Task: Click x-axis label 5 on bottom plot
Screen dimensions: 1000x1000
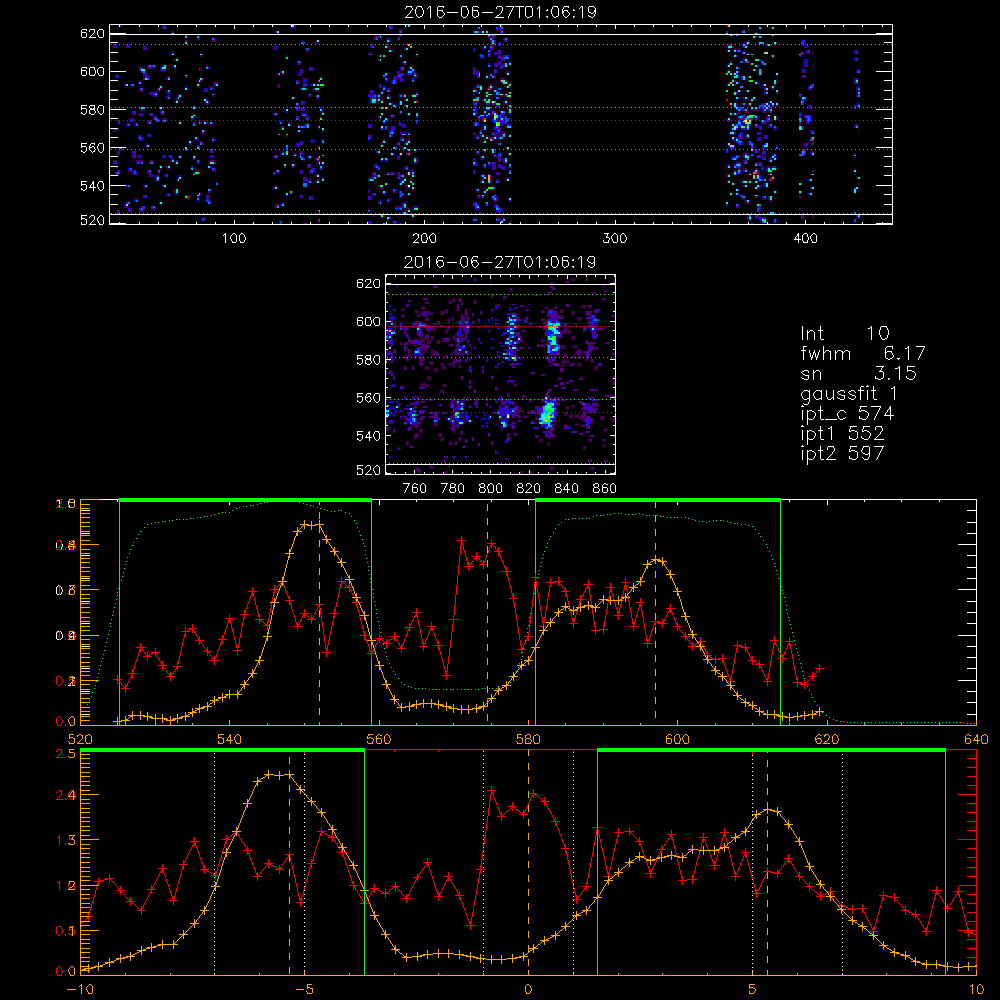Action: pos(753,989)
